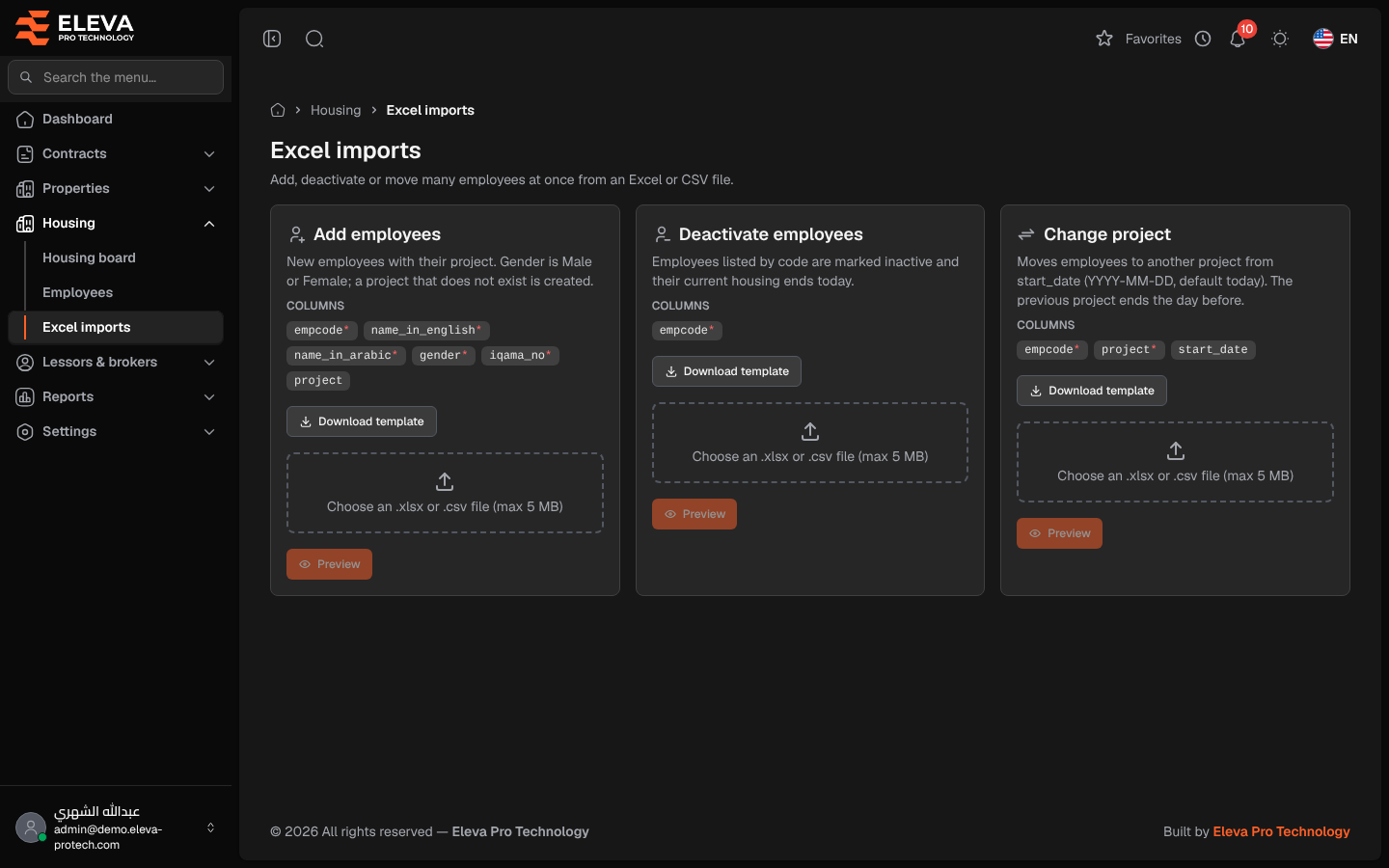
Task: Click the iqama_no column tag
Action: (x=521, y=355)
